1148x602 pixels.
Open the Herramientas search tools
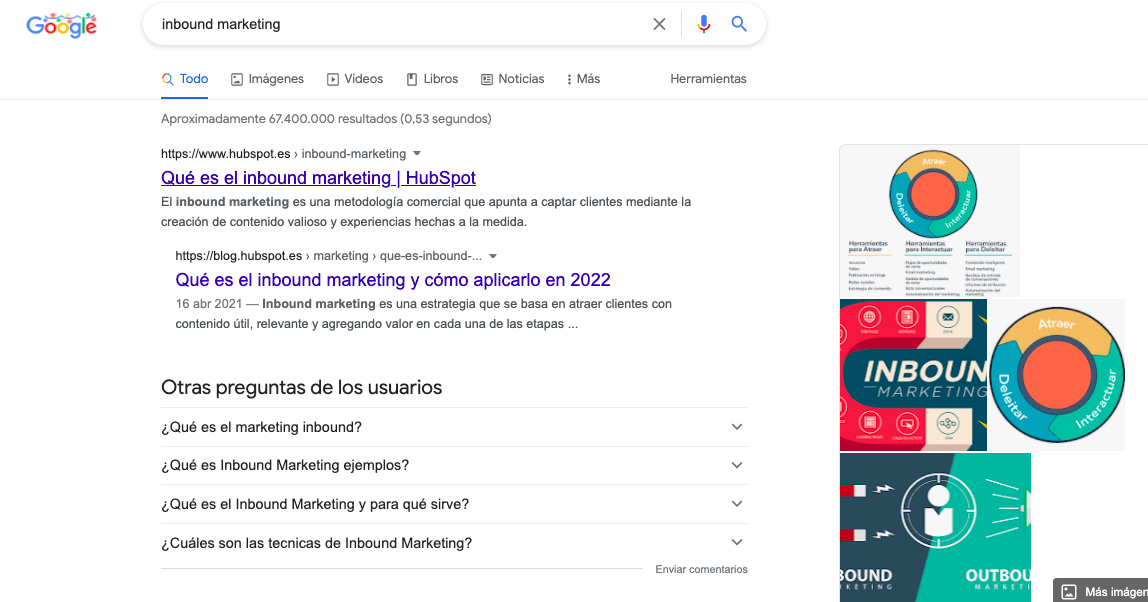708,78
